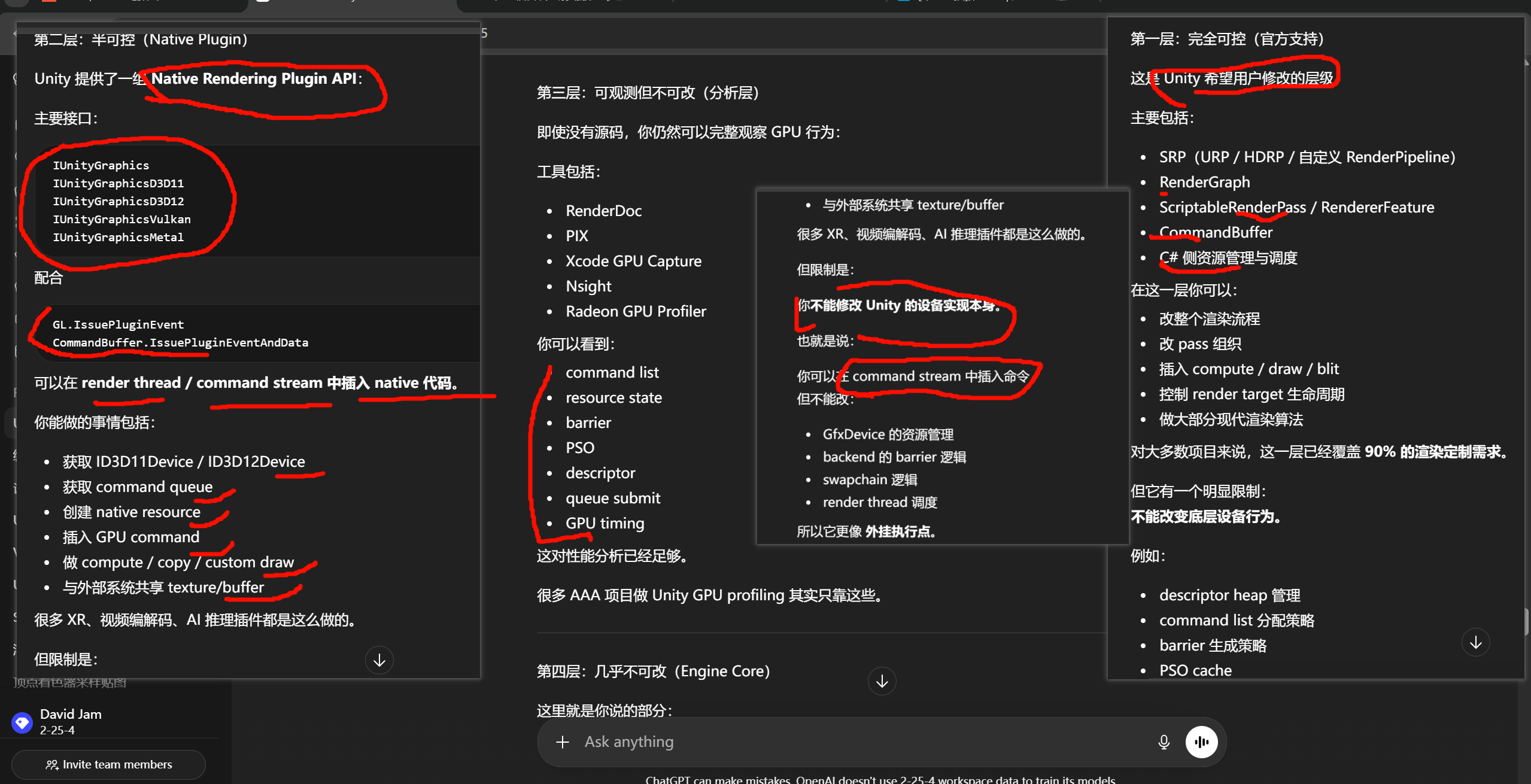Screen dimensions: 1531x784
Task: Start voice mode with the waveform button
Action: (x=1201, y=742)
